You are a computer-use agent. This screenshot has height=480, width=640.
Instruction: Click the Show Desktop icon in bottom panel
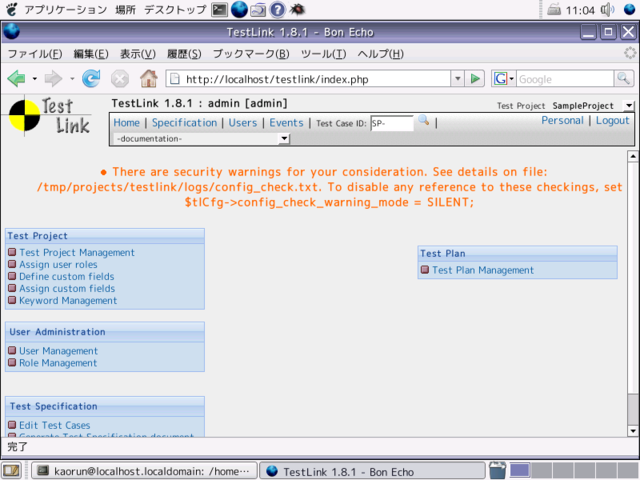pyautogui.click(x=11, y=471)
